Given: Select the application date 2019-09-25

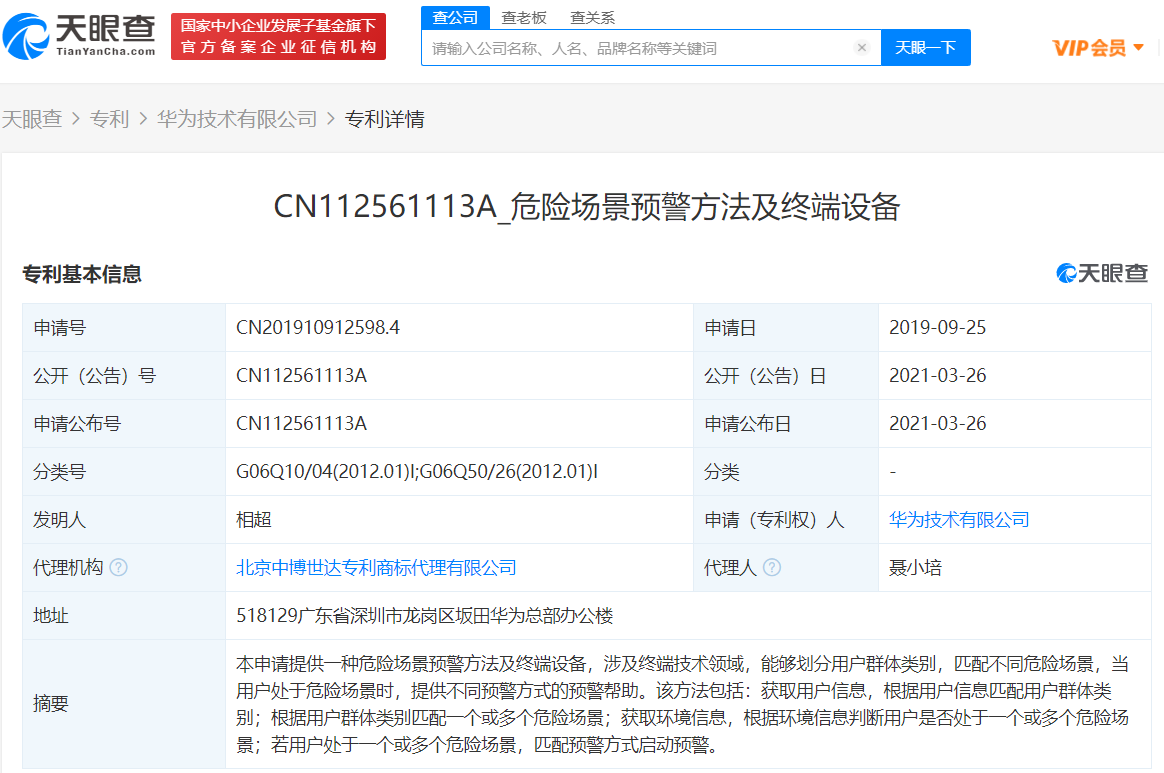Looking at the screenshot, I should pos(937,327).
